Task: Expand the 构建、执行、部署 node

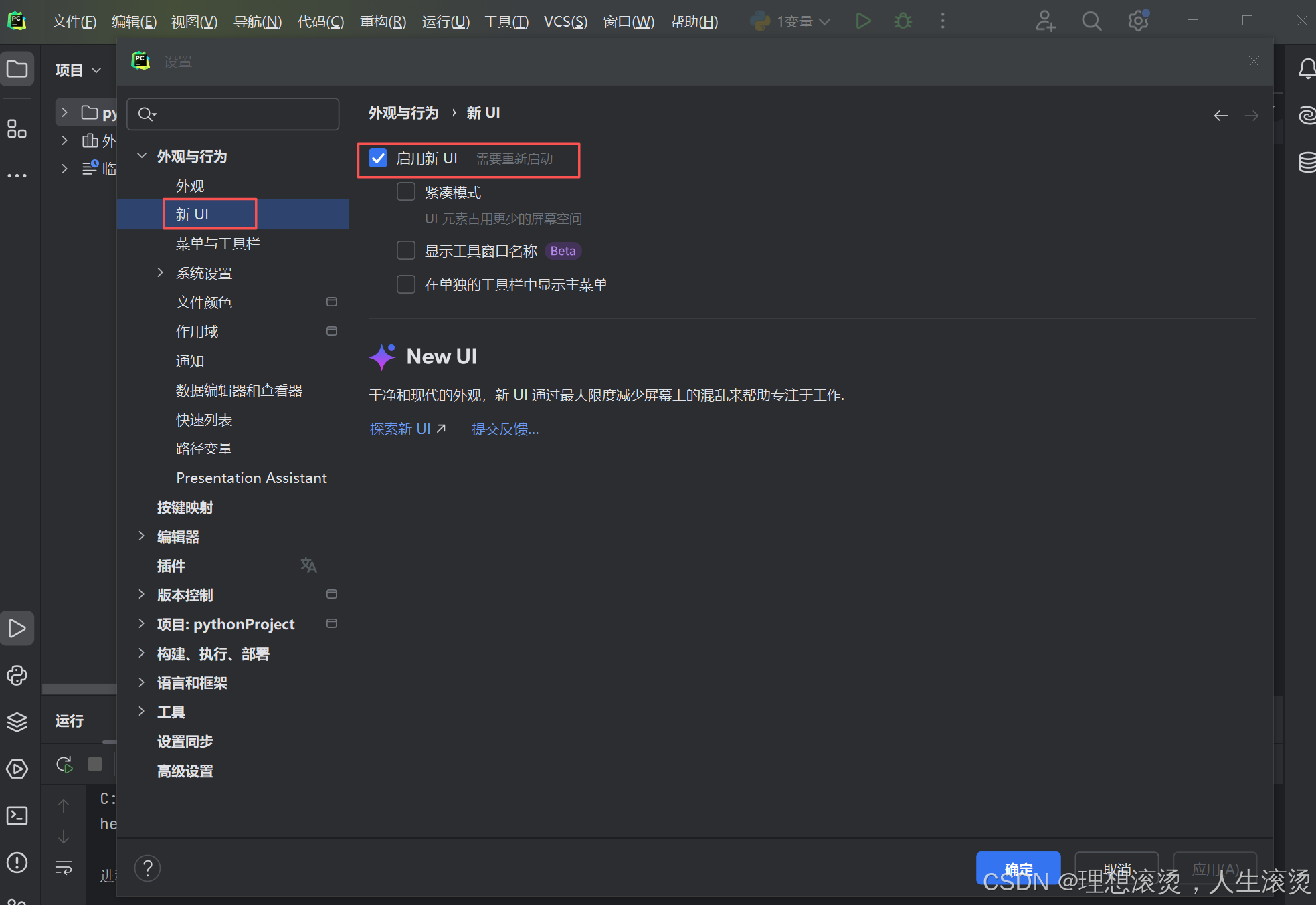Action: pos(141,653)
